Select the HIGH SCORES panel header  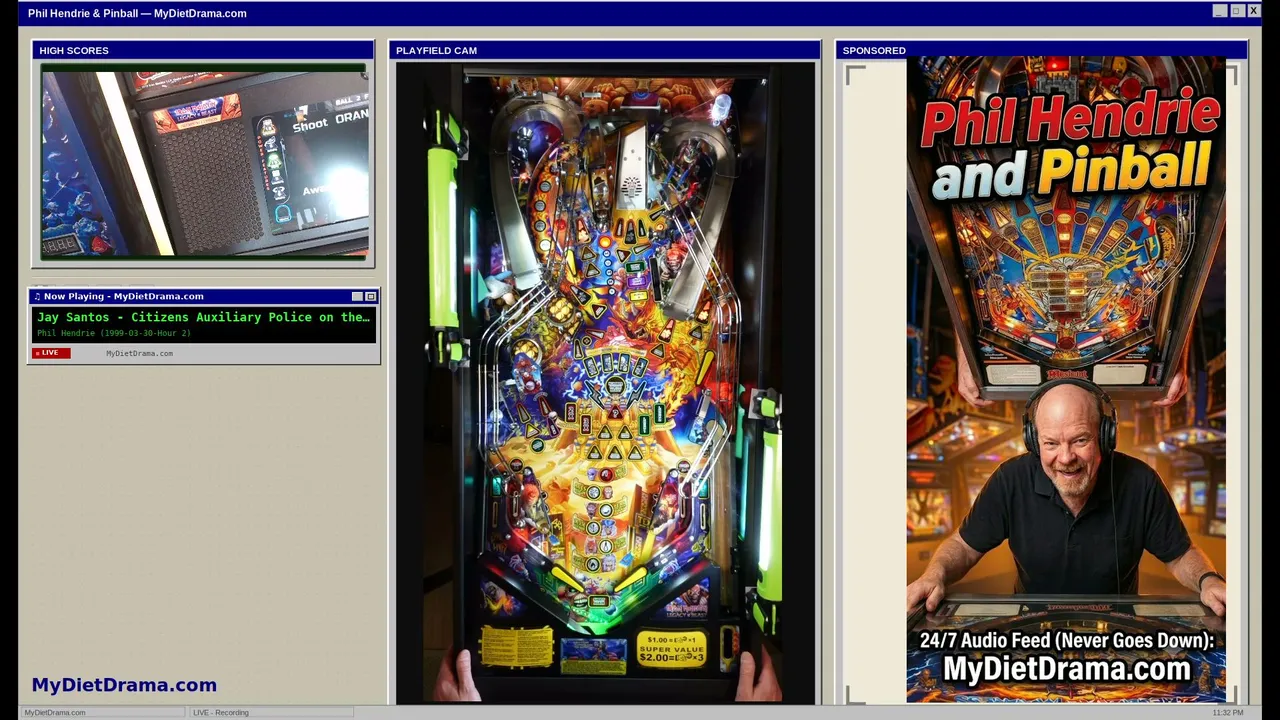(x=203, y=50)
